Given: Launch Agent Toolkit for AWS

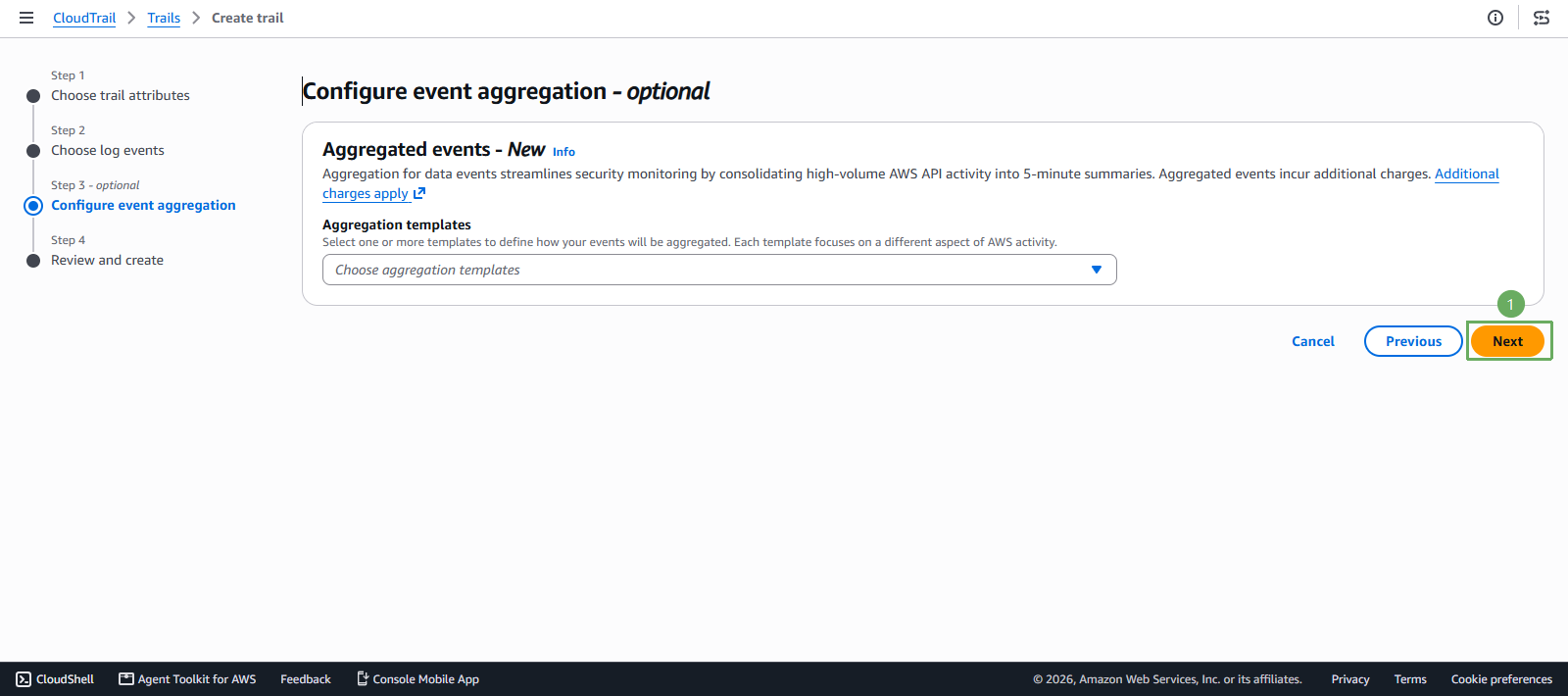Looking at the screenshot, I should [x=187, y=679].
